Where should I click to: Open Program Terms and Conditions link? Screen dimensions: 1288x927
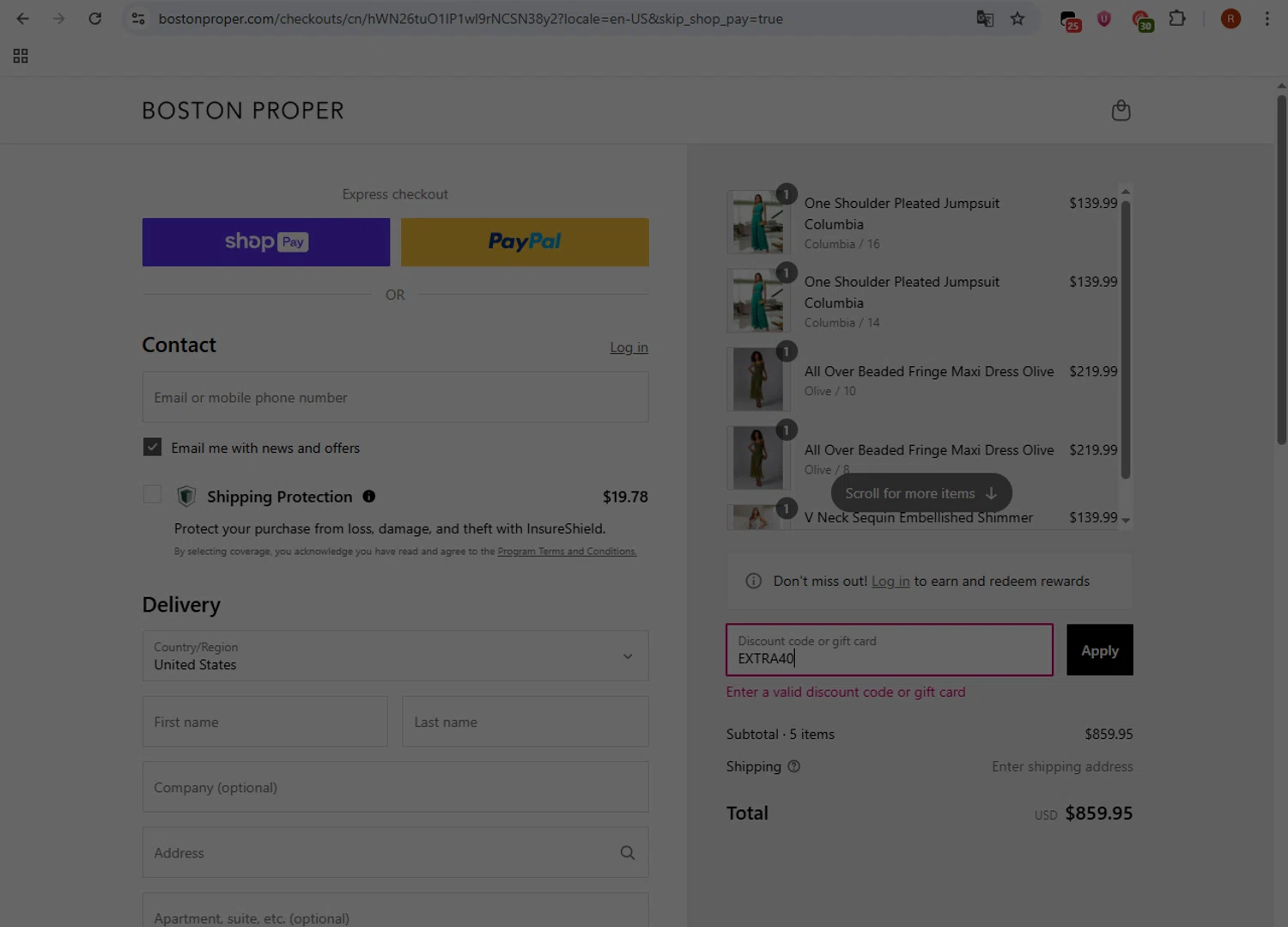tap(567, 552)
